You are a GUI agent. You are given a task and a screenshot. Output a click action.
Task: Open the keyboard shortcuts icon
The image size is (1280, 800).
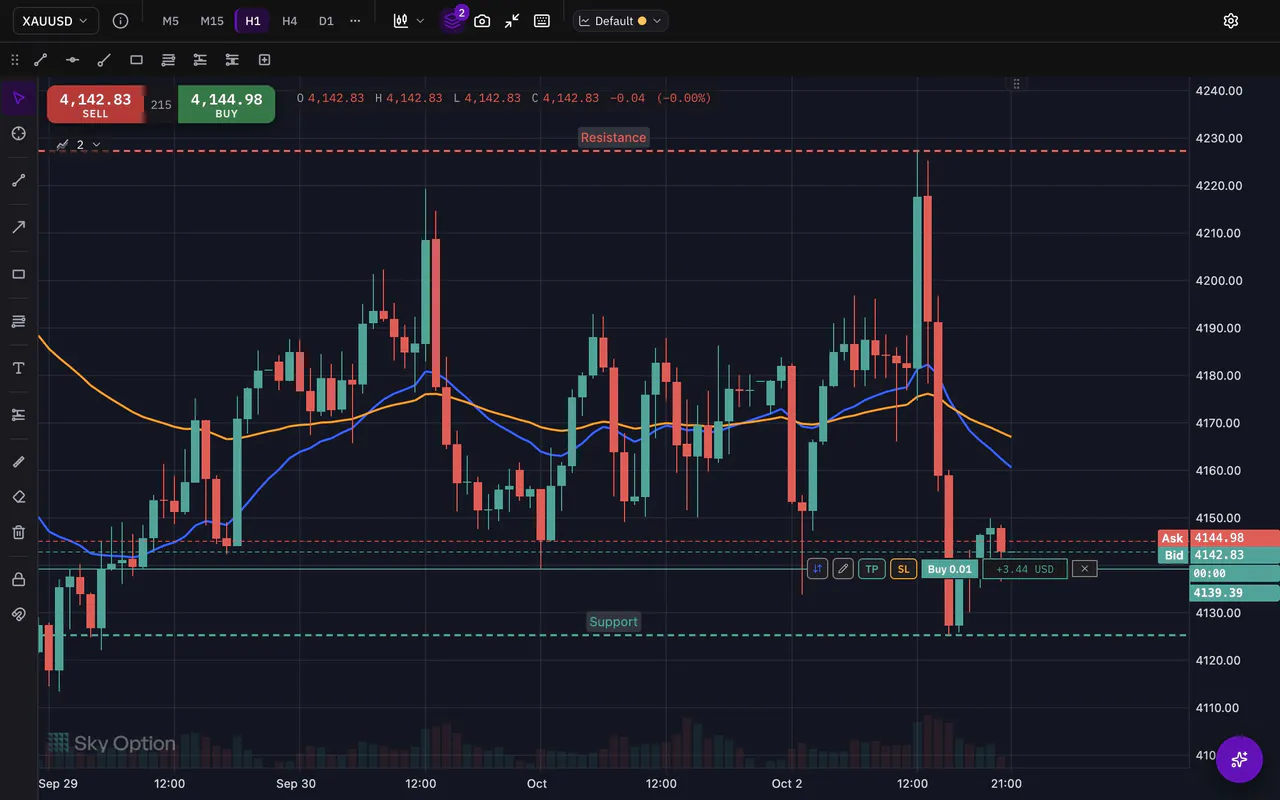(x=542, y=20)
